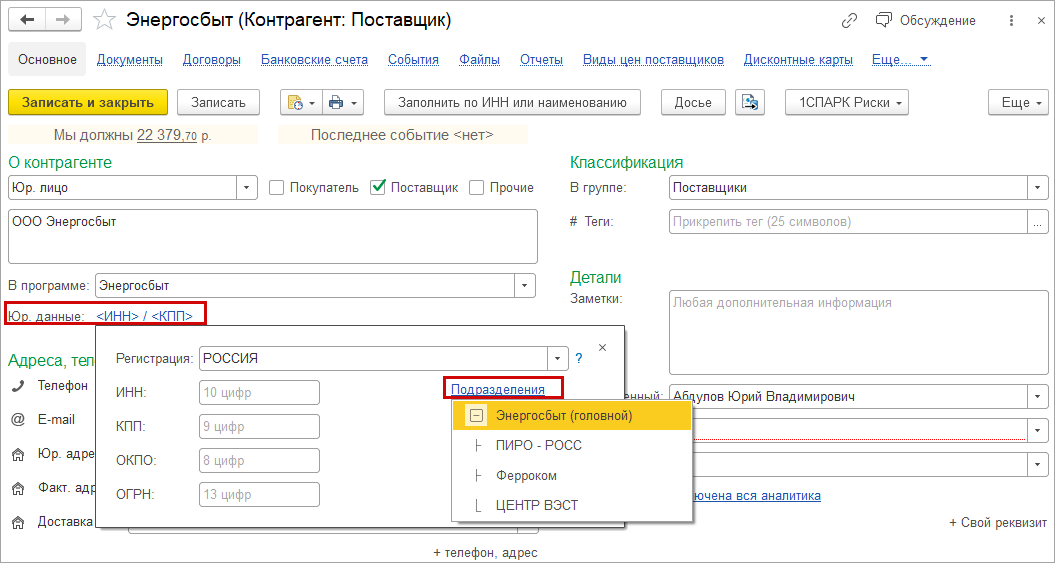Viewport: 1055px width, 563px height.
Task: Click the ИНН input field
Action: tap(259, 392)
